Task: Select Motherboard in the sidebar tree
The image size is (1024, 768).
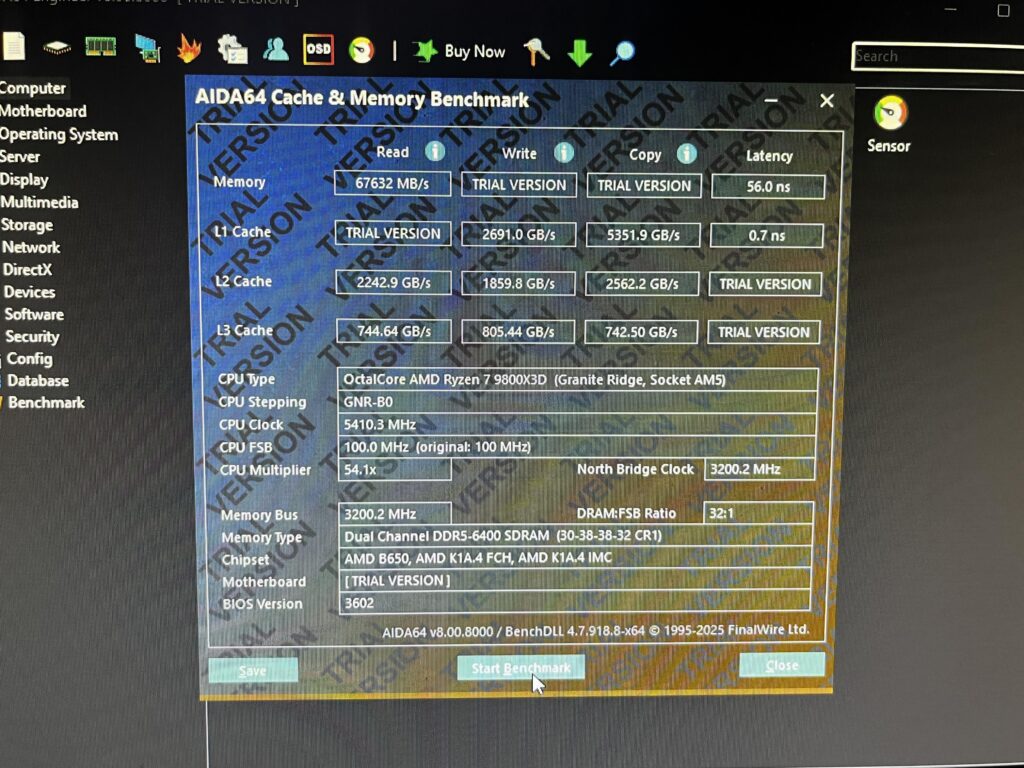Action: (x=43, y=111)
